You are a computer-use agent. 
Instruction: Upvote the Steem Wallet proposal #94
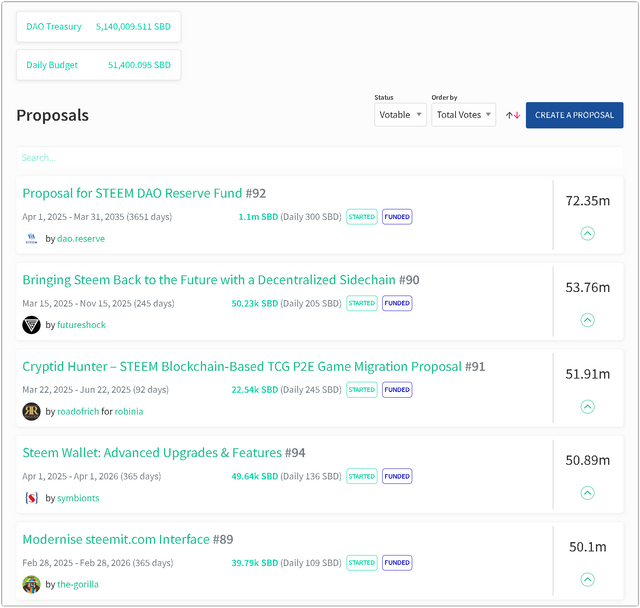click(587, 493)
